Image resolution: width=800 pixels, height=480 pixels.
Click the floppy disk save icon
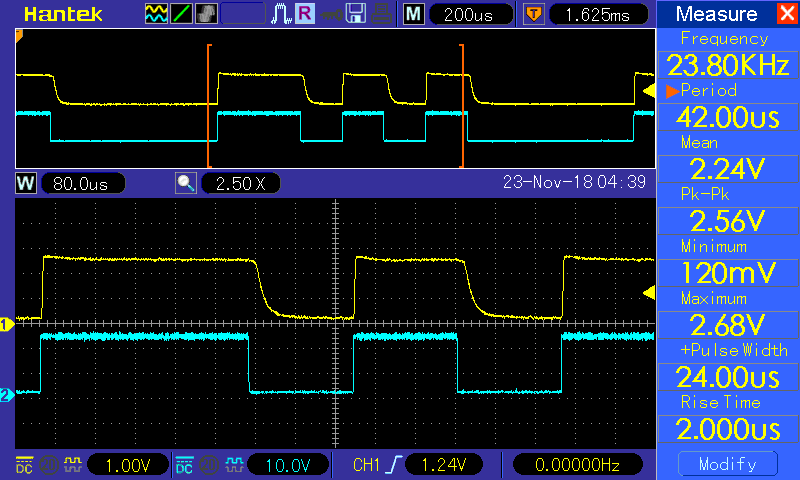353,14
